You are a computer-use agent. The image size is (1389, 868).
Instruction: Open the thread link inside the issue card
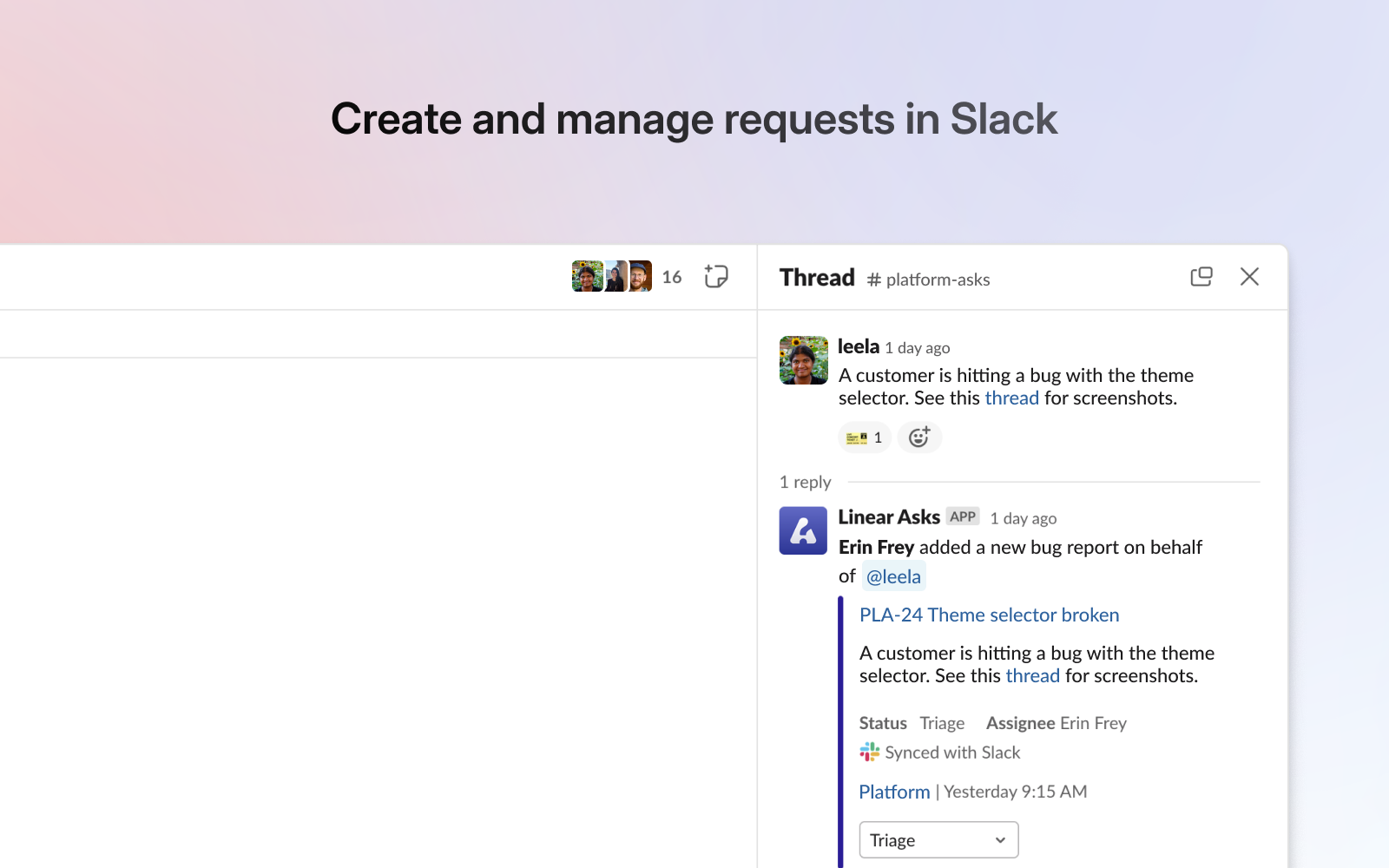[1033, 676]
